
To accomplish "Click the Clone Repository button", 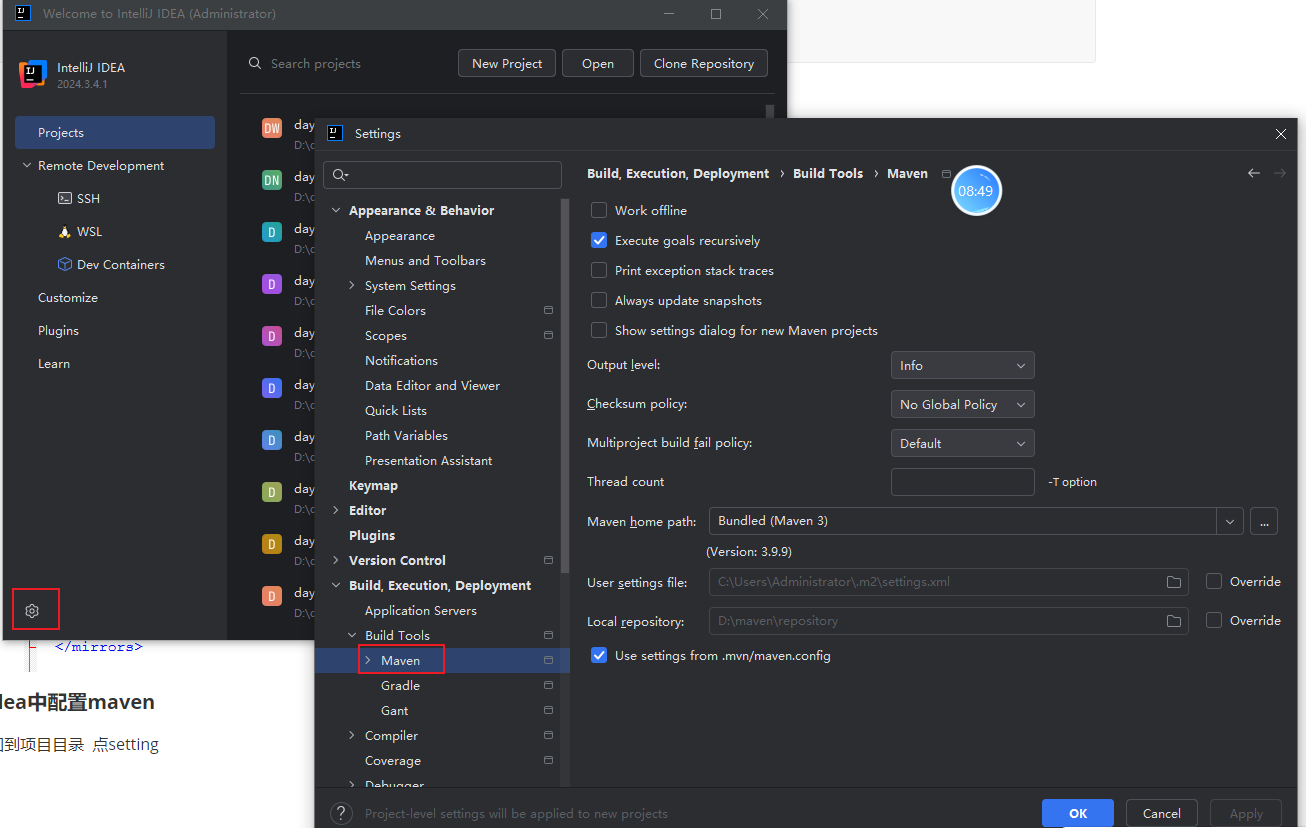I will pos(704,63).
